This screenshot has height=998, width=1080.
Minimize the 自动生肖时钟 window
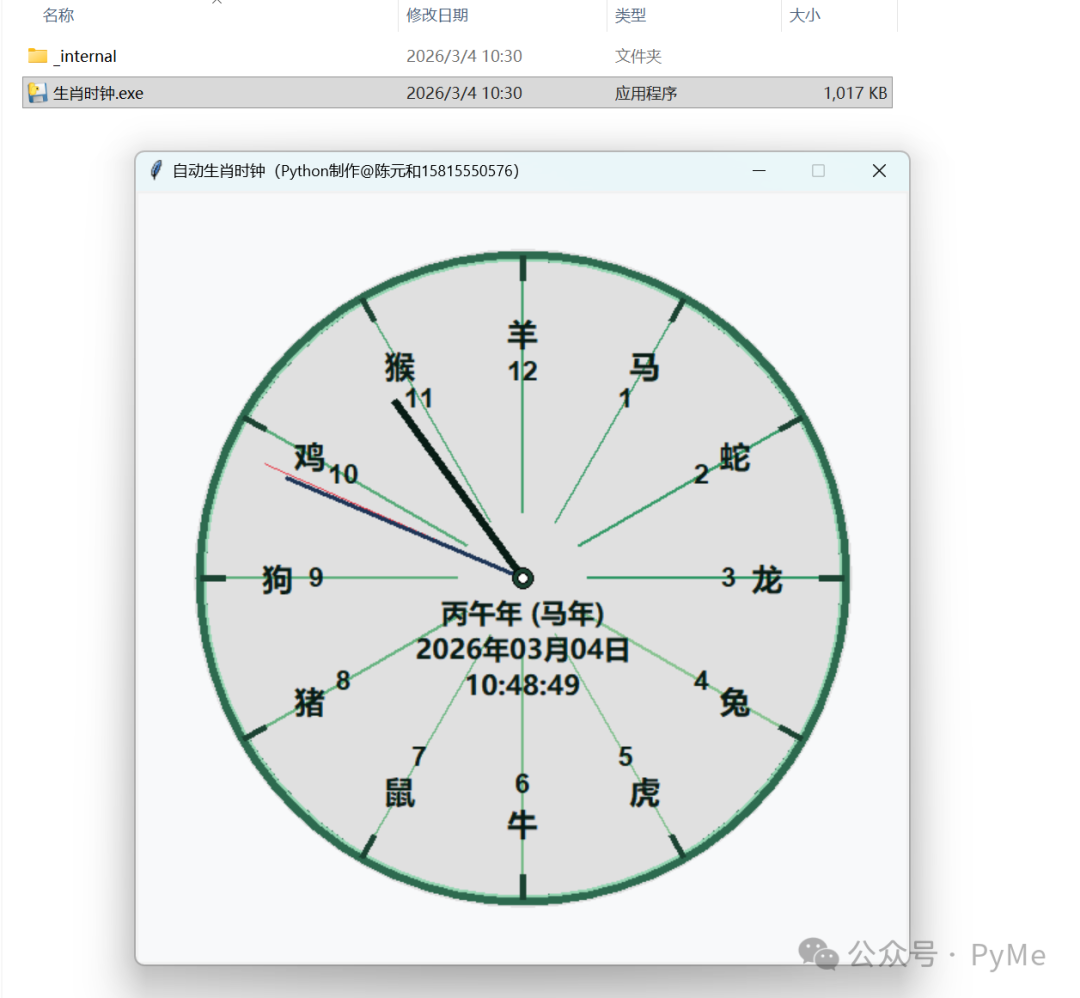click(759, 171)
